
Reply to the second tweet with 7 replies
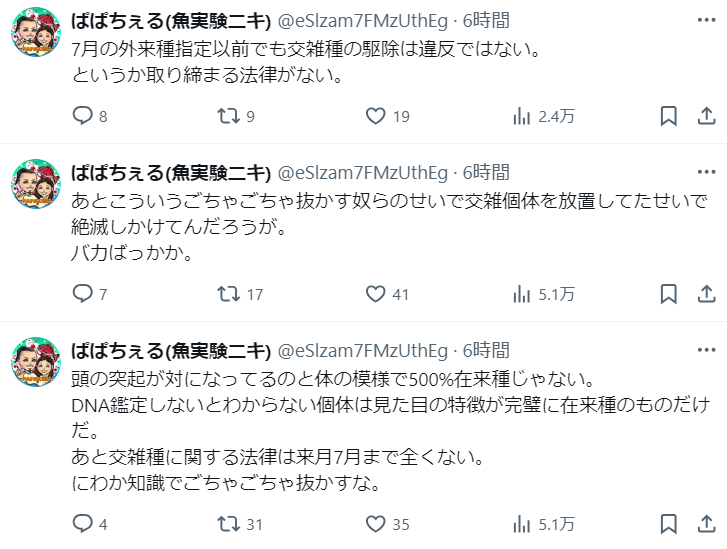pyautogui.click(x=83, y=294)
